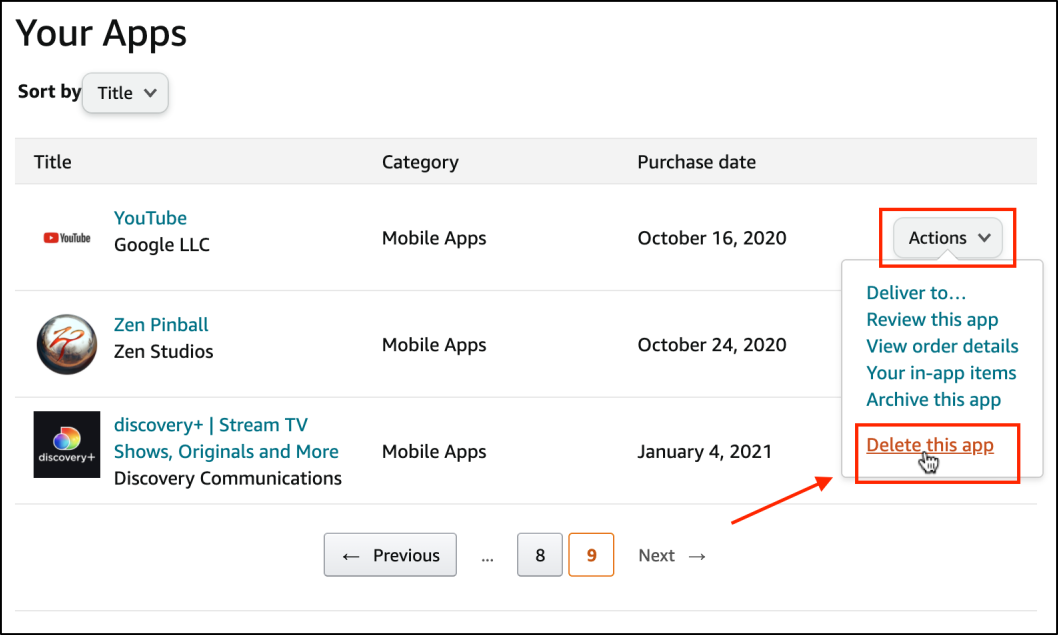
Task: Click the YouTube app icon
Action: (x=67, y=238)
